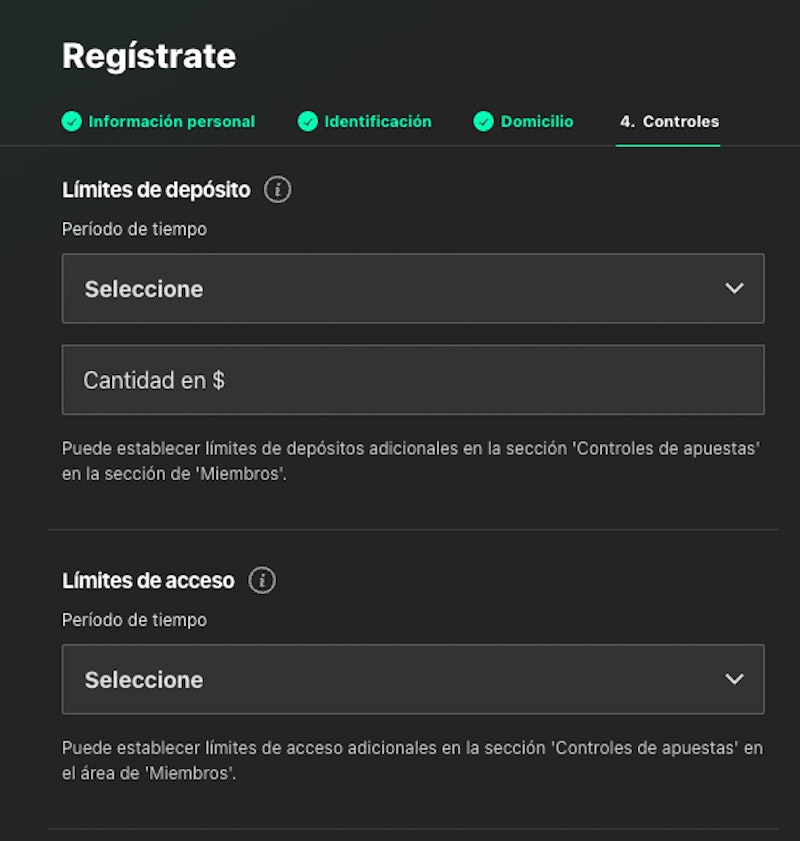The image size is (800, 841).
Task: Click the Período de tiempo label under deposit limits
Action: 134,229
